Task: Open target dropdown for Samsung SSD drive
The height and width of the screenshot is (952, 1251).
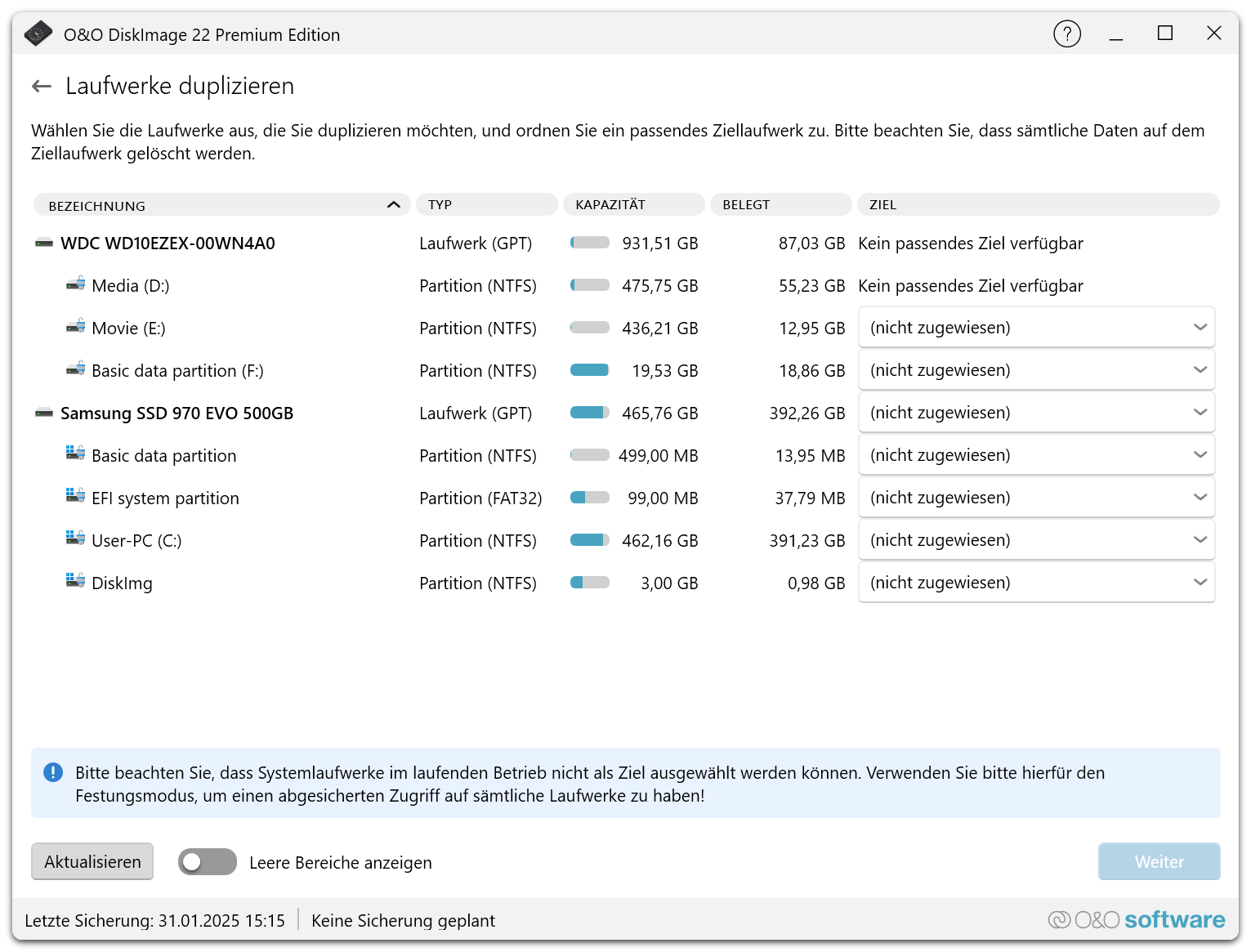Action: 1036,413
